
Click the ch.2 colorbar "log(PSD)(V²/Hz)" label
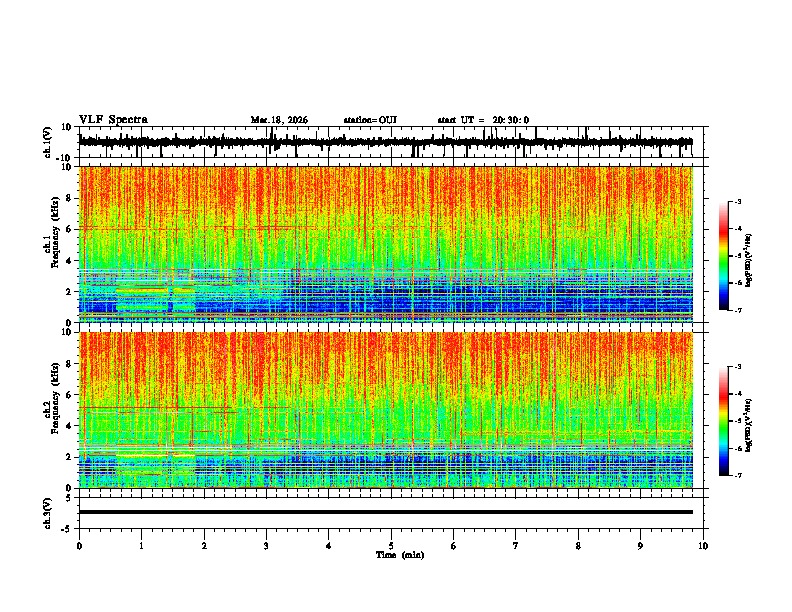(748, 425)
